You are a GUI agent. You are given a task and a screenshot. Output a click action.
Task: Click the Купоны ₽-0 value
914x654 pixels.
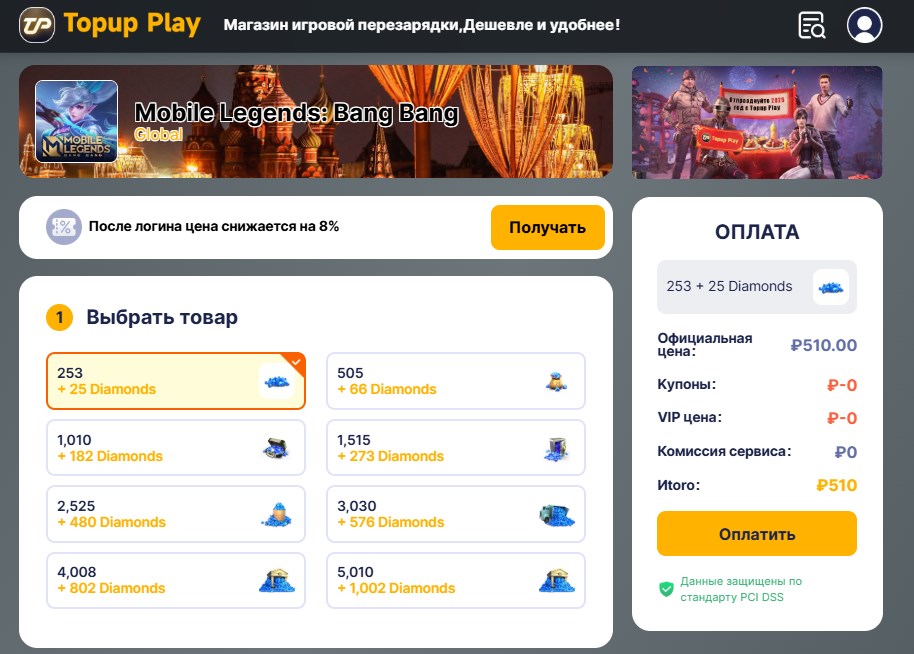[x=842, y=385]
